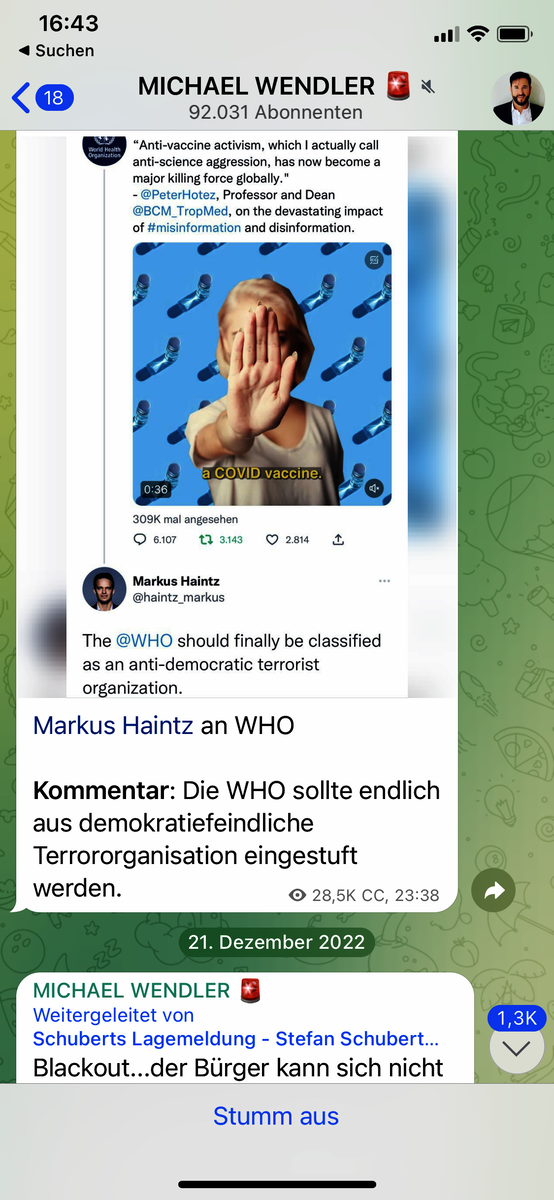
Task: Tap the Markus Haintz tweet avatar
Action: point(104,588)
